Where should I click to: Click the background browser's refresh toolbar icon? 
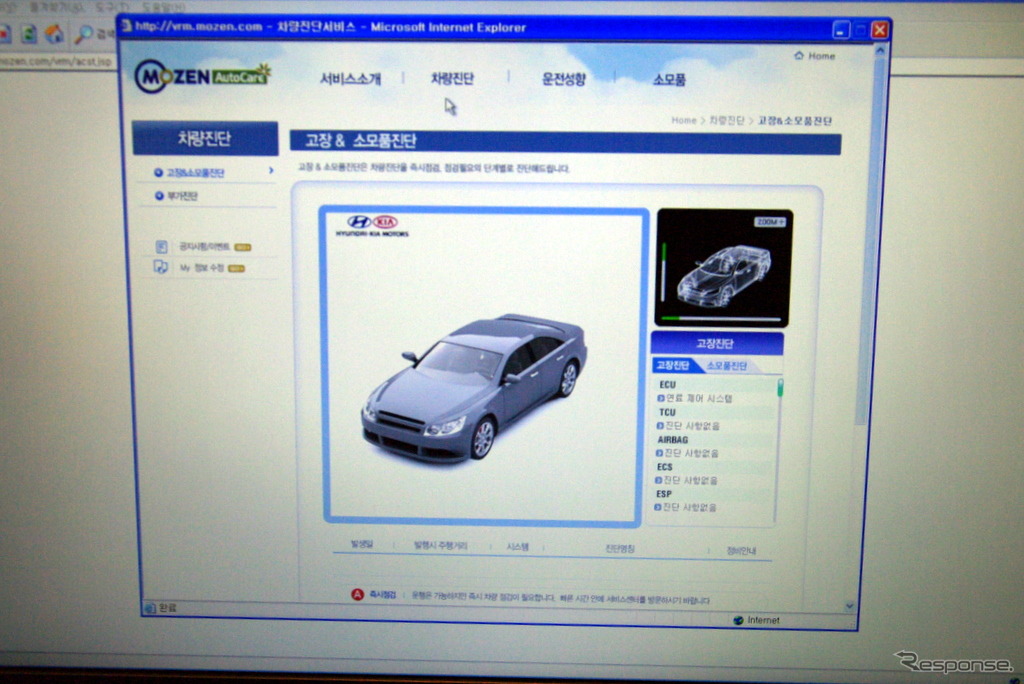(x=29, y=34)
